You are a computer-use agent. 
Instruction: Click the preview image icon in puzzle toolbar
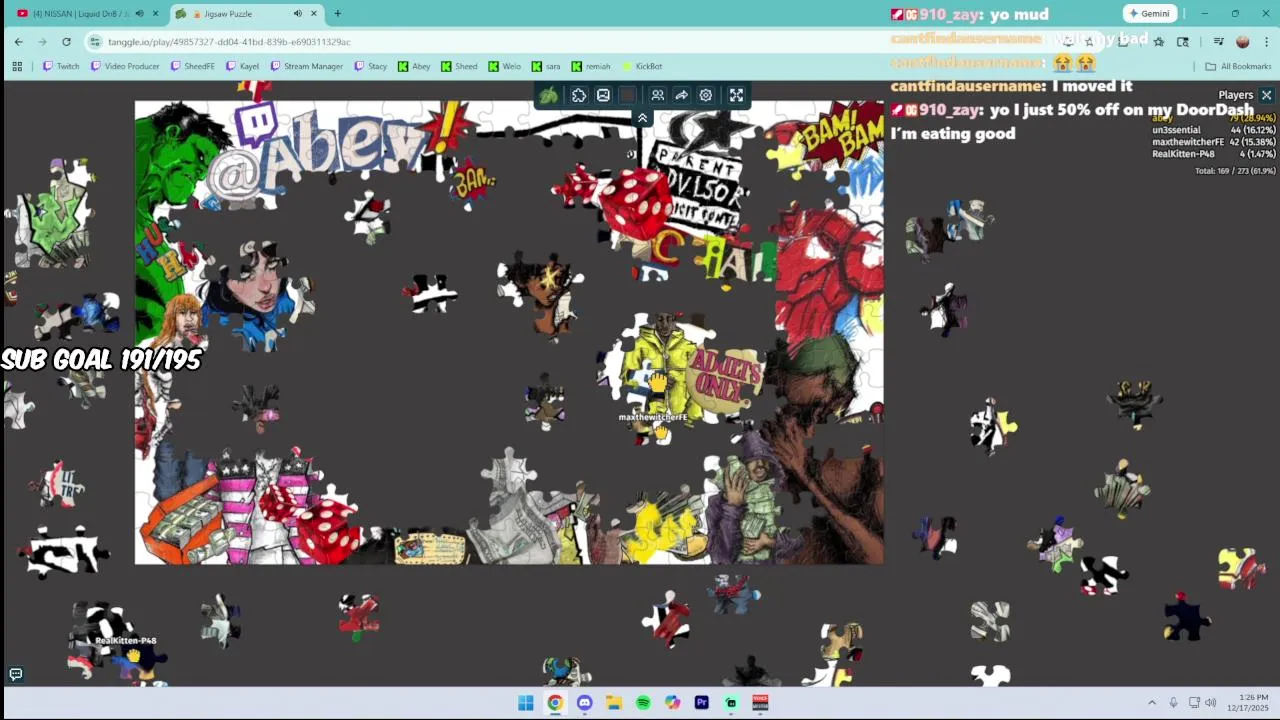tap(603, 95)
